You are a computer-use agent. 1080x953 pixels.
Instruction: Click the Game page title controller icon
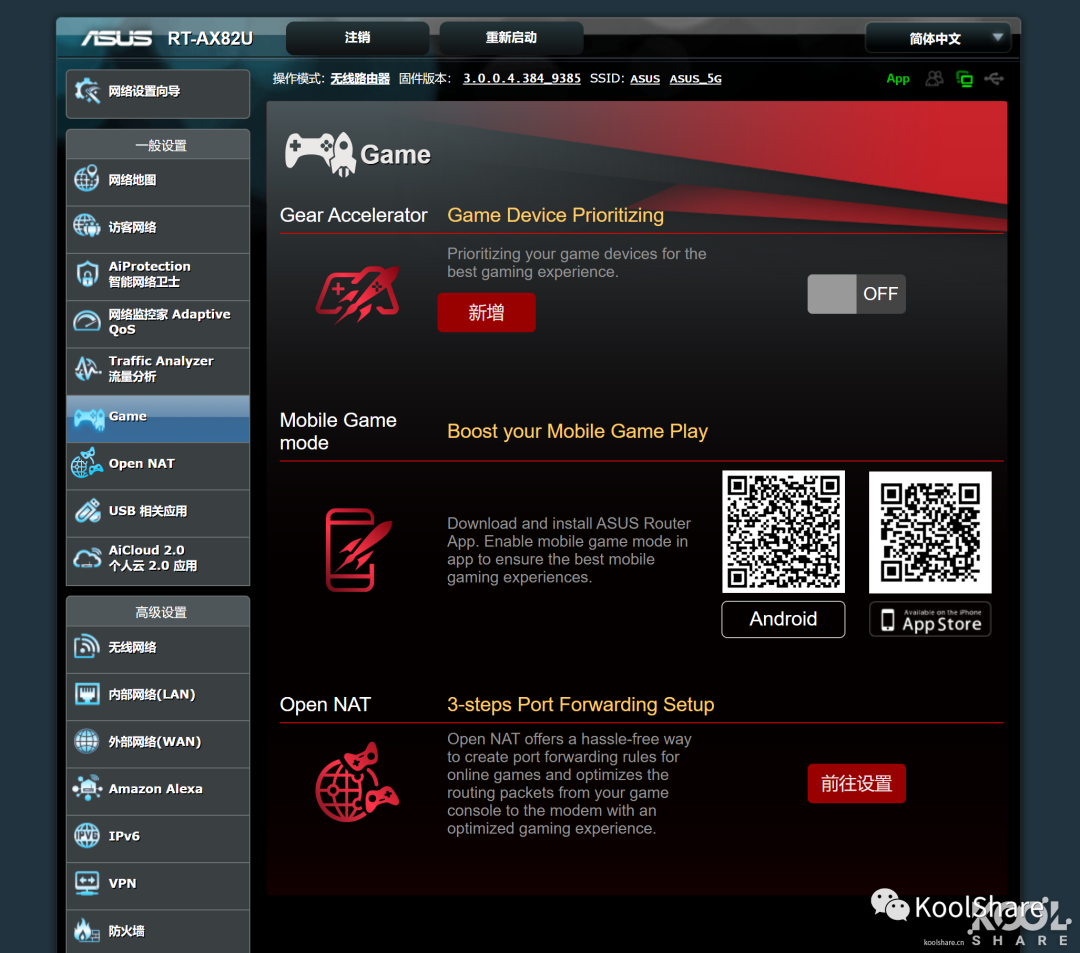pyautogui.click(x=320, y=154)
